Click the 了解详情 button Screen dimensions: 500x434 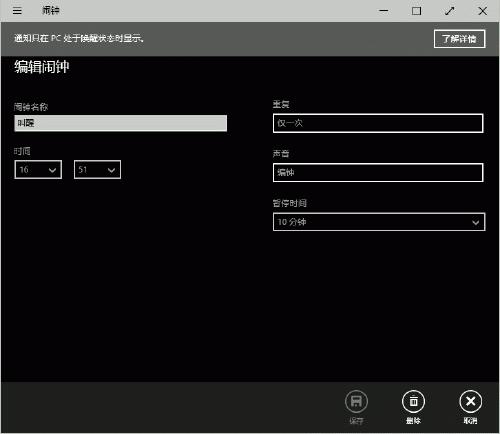[459, 39]
